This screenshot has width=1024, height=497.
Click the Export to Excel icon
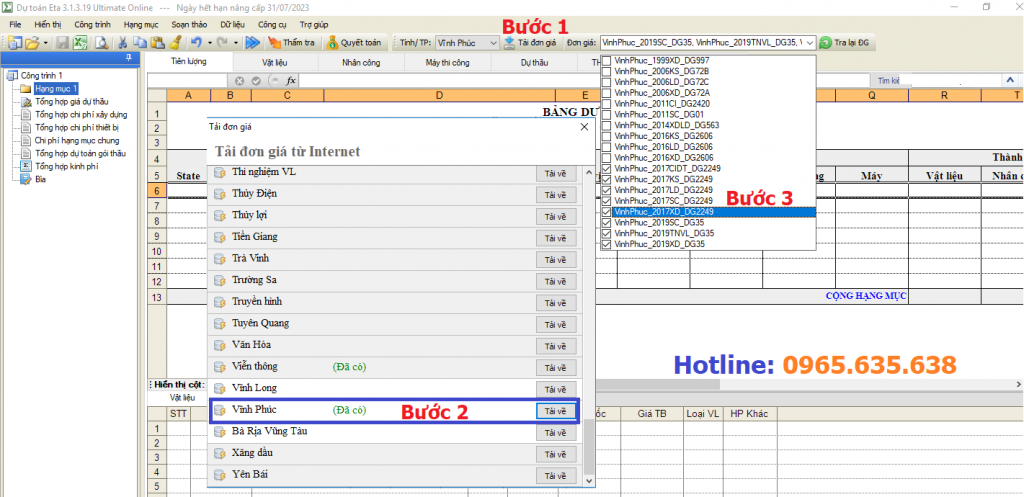coord(80,43)
